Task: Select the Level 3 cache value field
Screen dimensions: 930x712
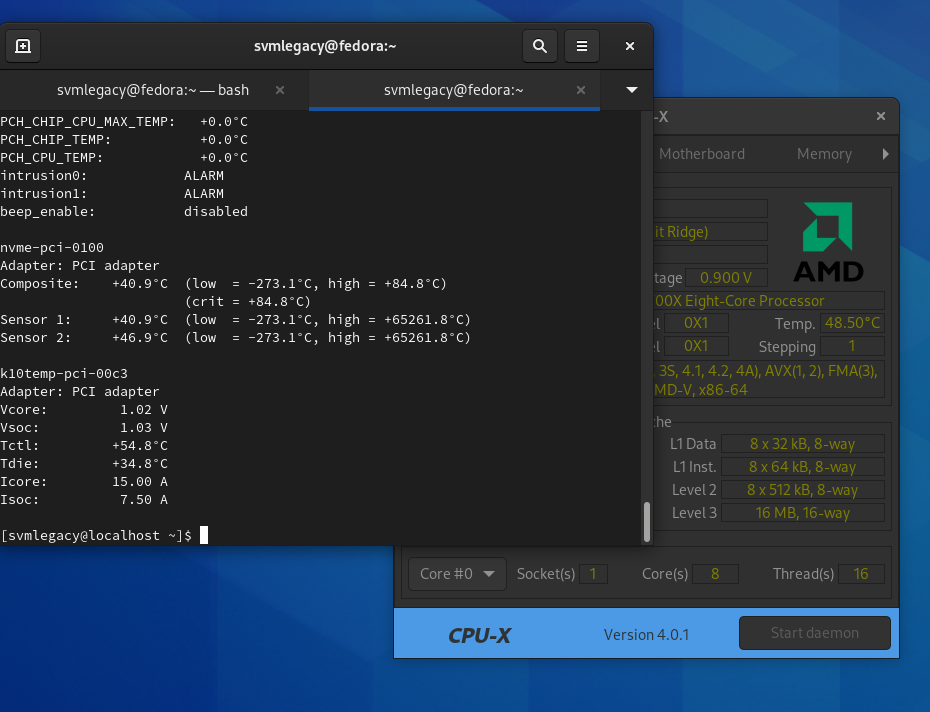Action: (x=803, y=512)
